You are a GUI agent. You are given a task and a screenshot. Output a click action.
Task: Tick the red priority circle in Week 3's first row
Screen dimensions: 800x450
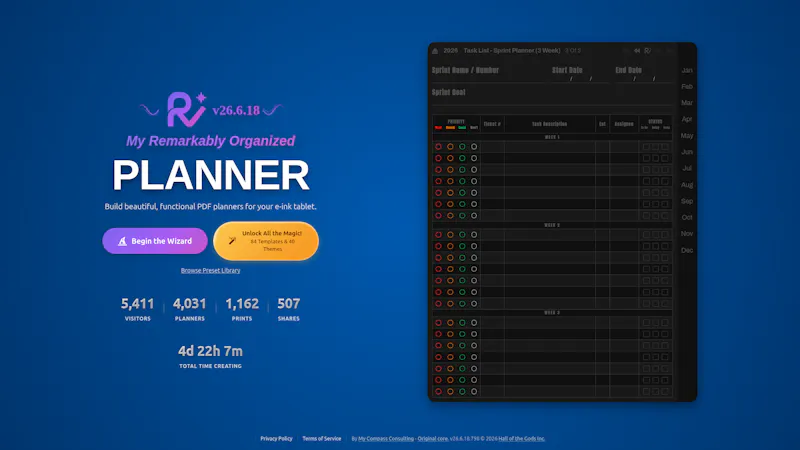click(438, 322)
